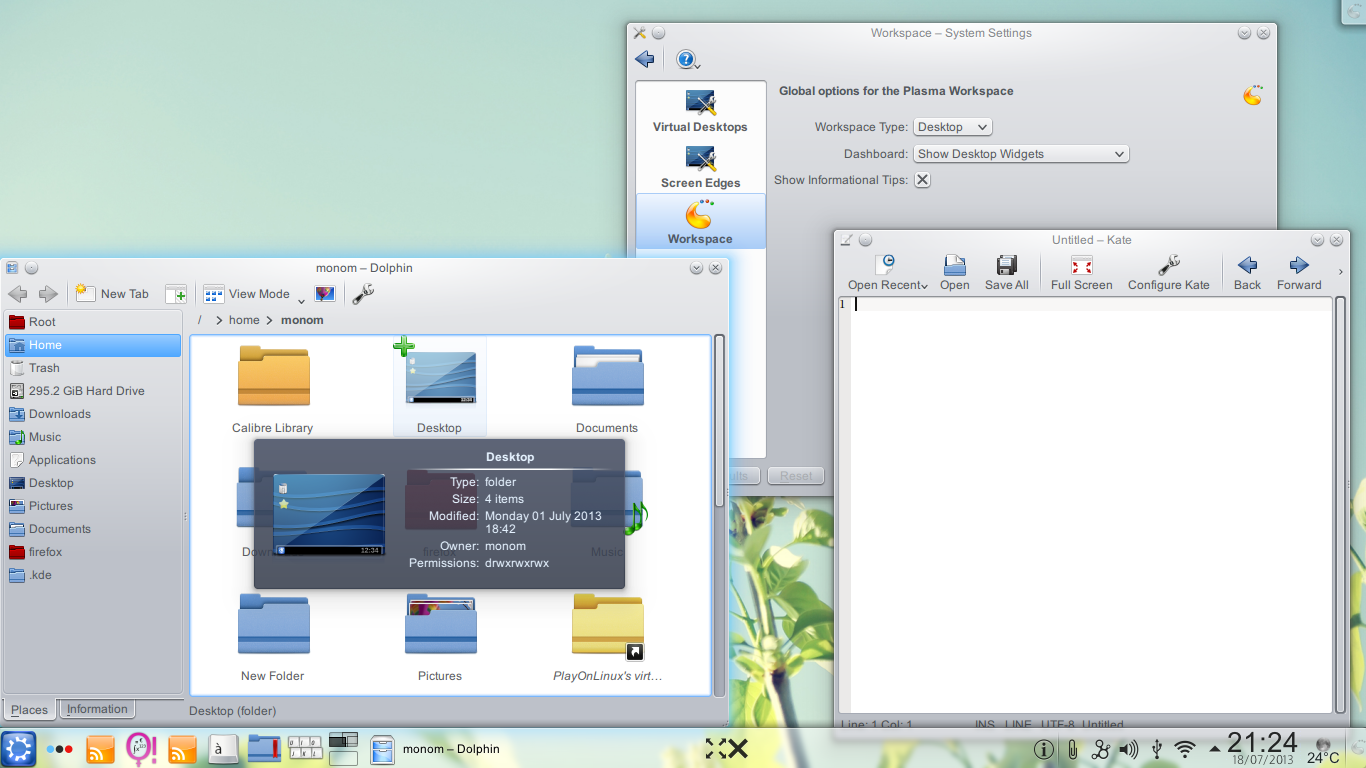The width and height of the screenshot is (1366, 768).
Task: Click the Open icon in Kate's toolbar
Action: click(955, 272)
